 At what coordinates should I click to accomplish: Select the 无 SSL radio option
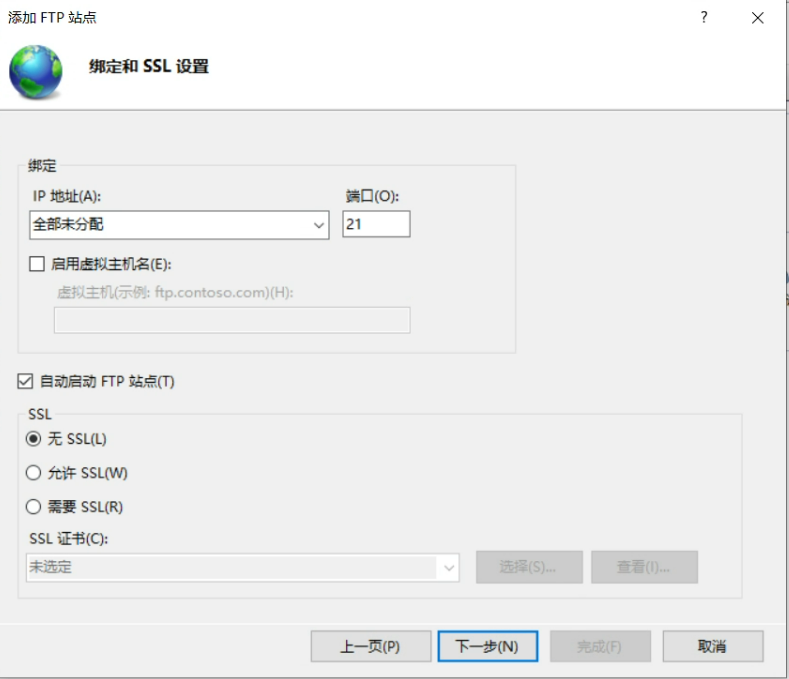coord(34,439)
